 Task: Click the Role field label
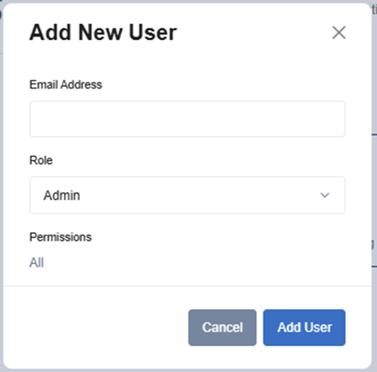pos(41,160)
